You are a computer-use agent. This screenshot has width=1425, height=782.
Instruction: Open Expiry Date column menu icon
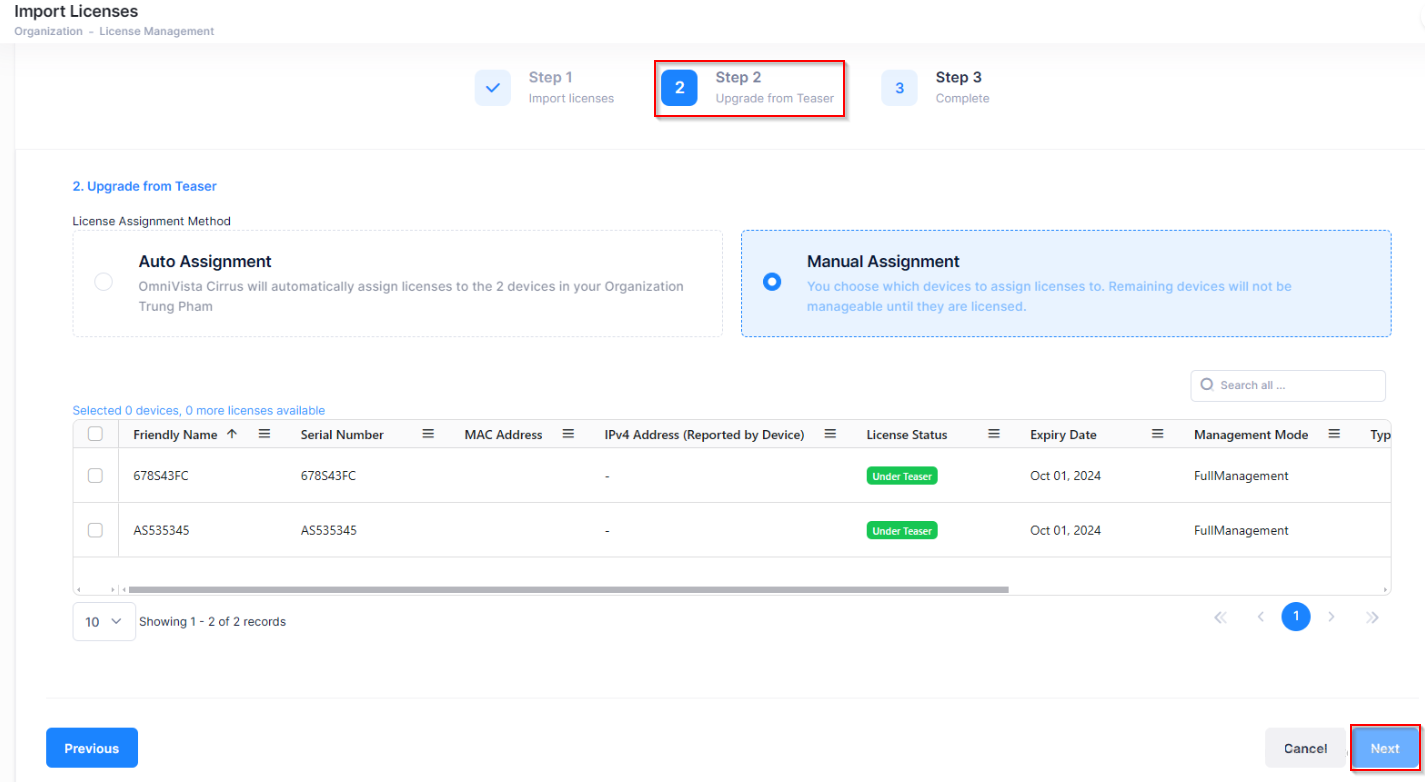pos(1157,434)
